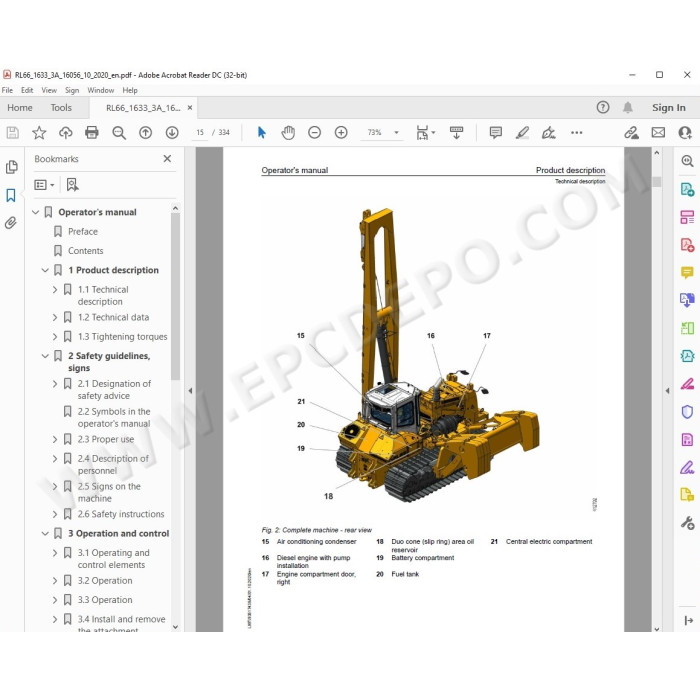Show page thumbnails panel
This screenshot has width=700, height=700.
pyautogui.click(x=12, y=167)
